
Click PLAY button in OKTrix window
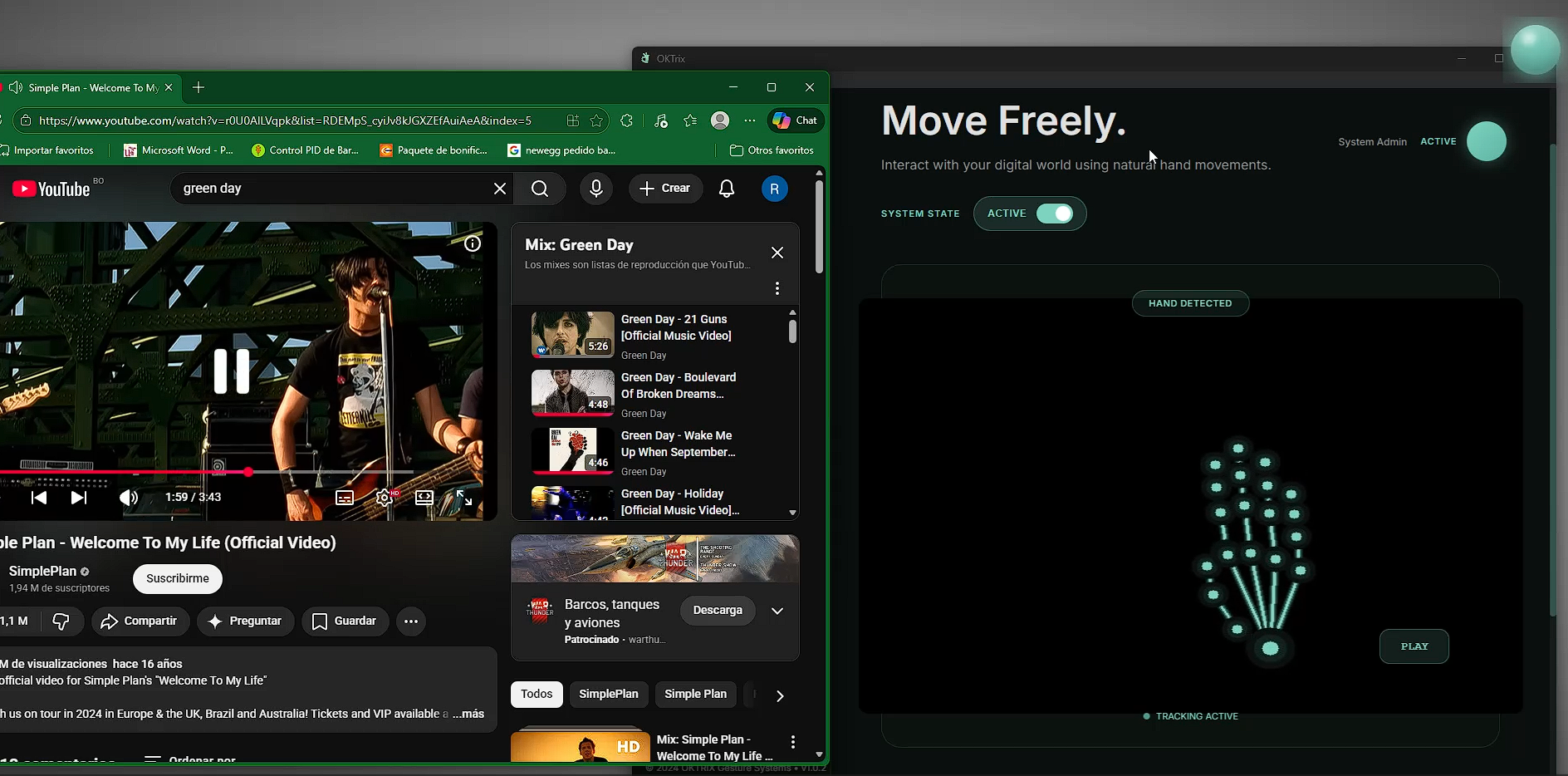click(x=1414, y=646)
